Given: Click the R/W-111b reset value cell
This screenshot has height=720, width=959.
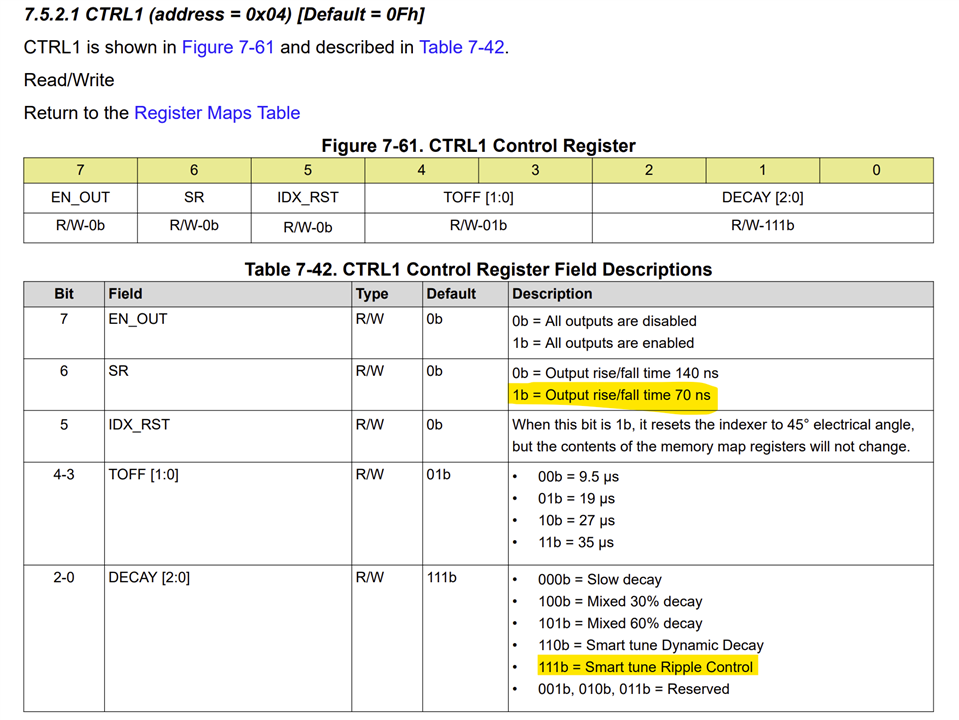Looking at the screenshot, I should tap(763, 226).
